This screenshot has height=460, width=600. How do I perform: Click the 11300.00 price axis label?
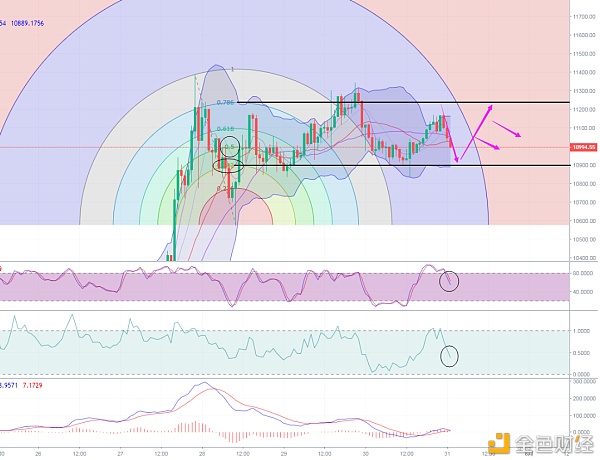click(x=584, y=91)
